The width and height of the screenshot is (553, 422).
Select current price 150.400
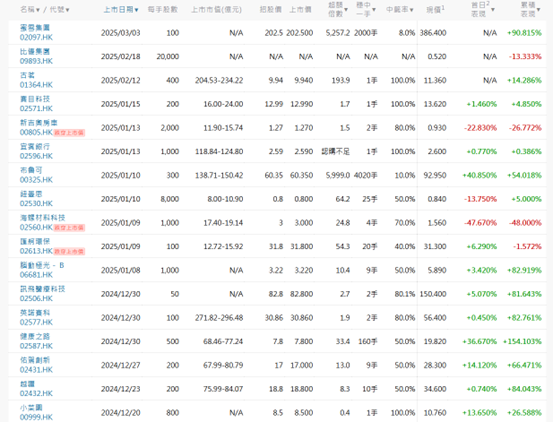(433, 294)
